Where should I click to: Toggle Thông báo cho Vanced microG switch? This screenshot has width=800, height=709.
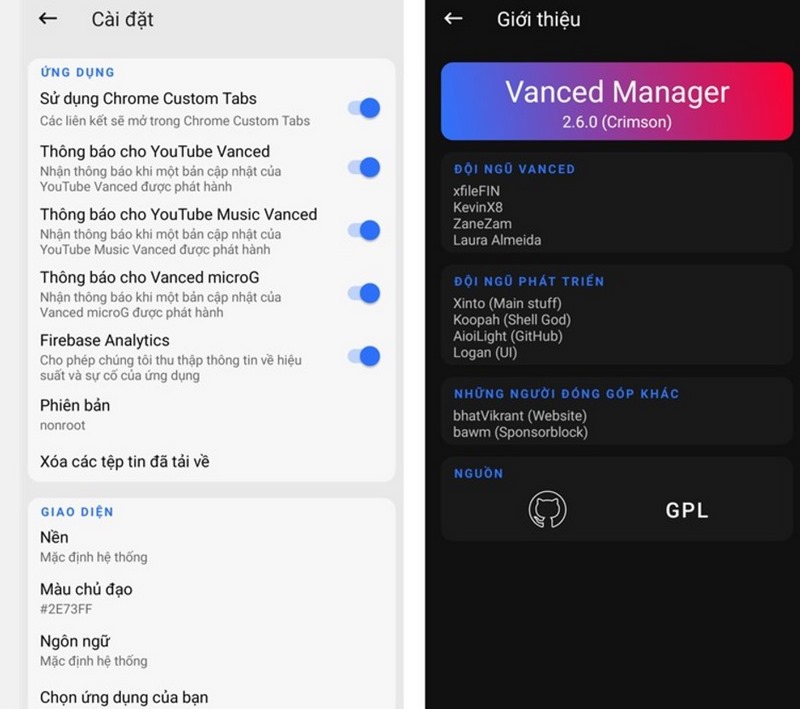coord(364,293)
